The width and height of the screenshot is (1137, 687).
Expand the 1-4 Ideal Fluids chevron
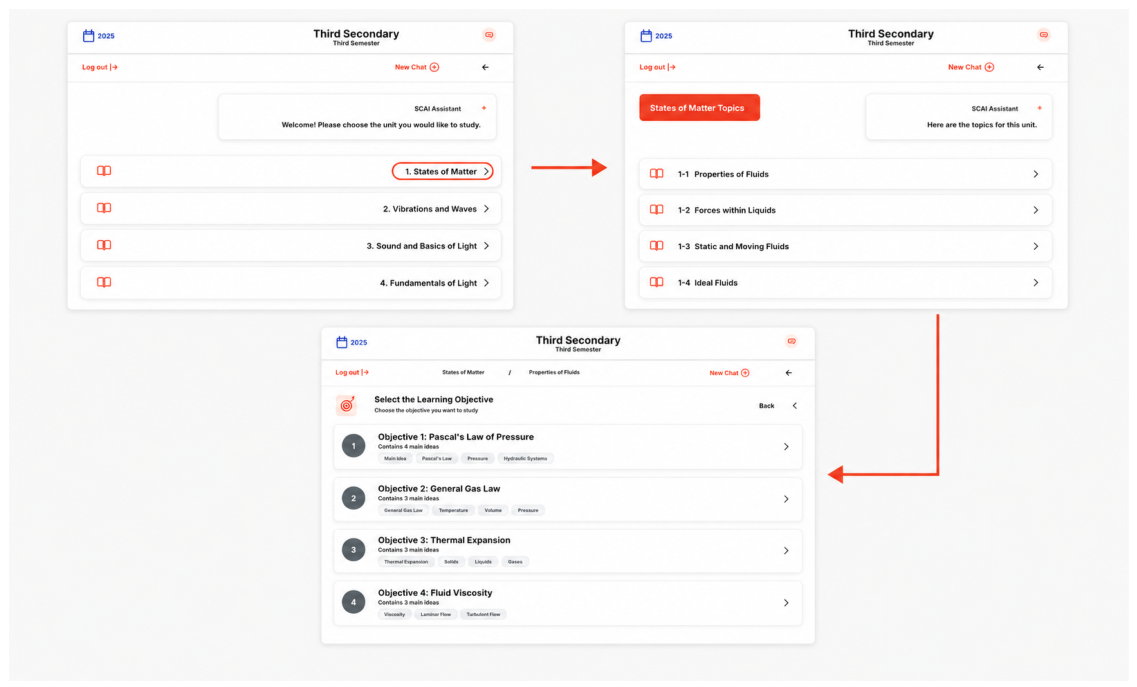pos(1035,283)
